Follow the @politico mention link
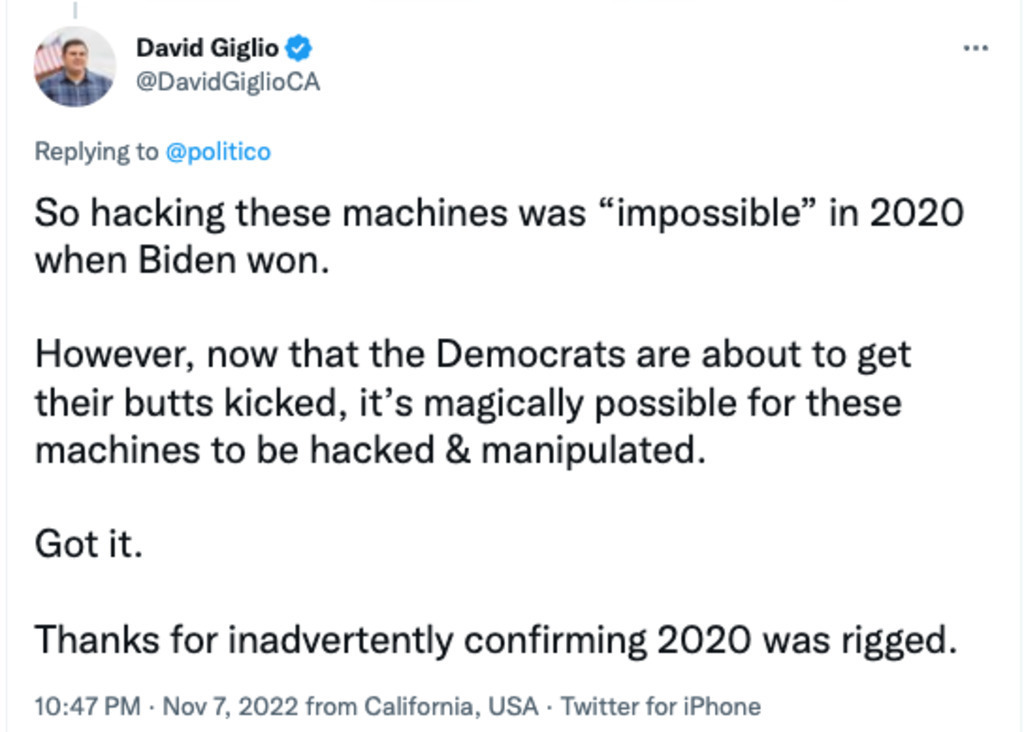The height and width of the screenshot is (732, 1024). tap(217, 151)
